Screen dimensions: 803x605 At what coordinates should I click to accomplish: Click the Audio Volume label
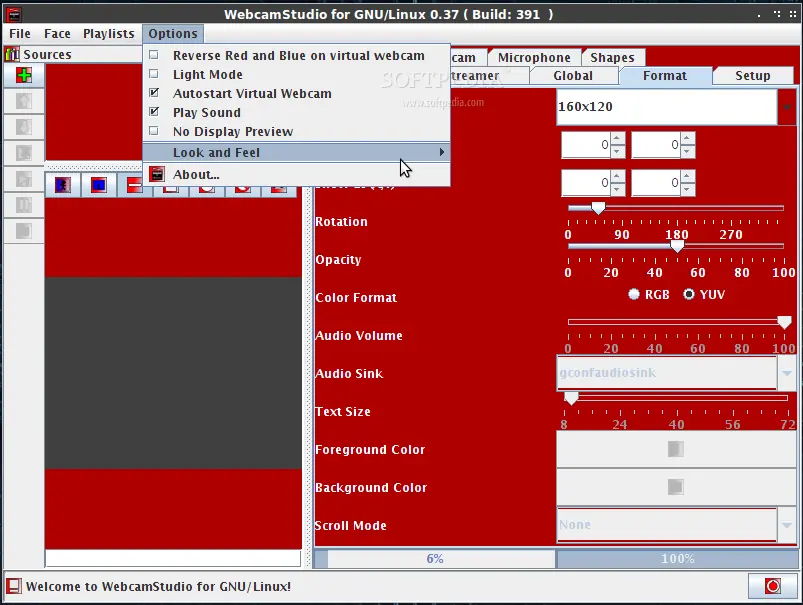pos(359,336)
